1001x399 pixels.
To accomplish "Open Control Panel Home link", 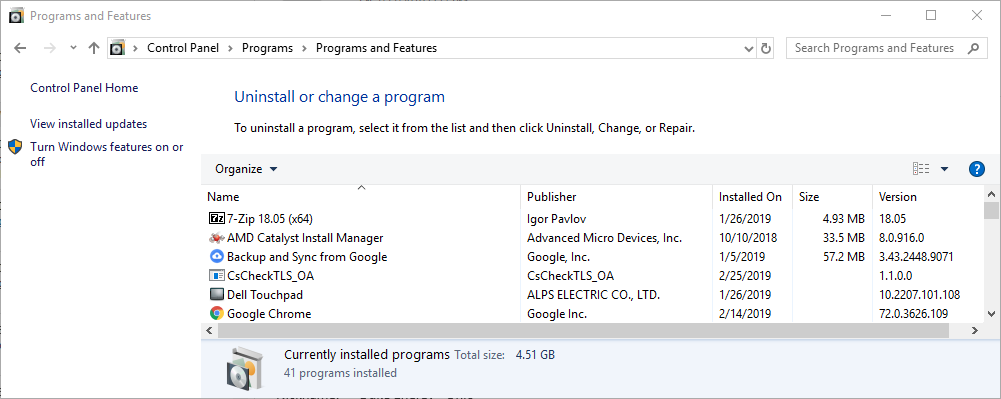I will [x=84, y=88].
